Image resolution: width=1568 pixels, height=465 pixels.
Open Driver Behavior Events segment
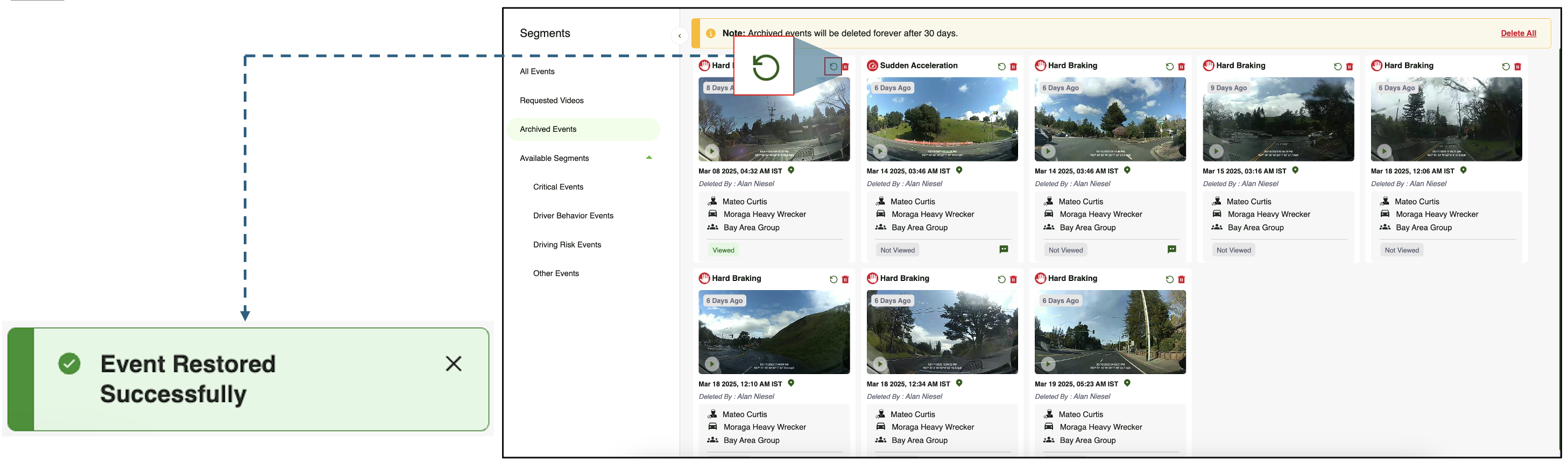[x=574, y=215]
